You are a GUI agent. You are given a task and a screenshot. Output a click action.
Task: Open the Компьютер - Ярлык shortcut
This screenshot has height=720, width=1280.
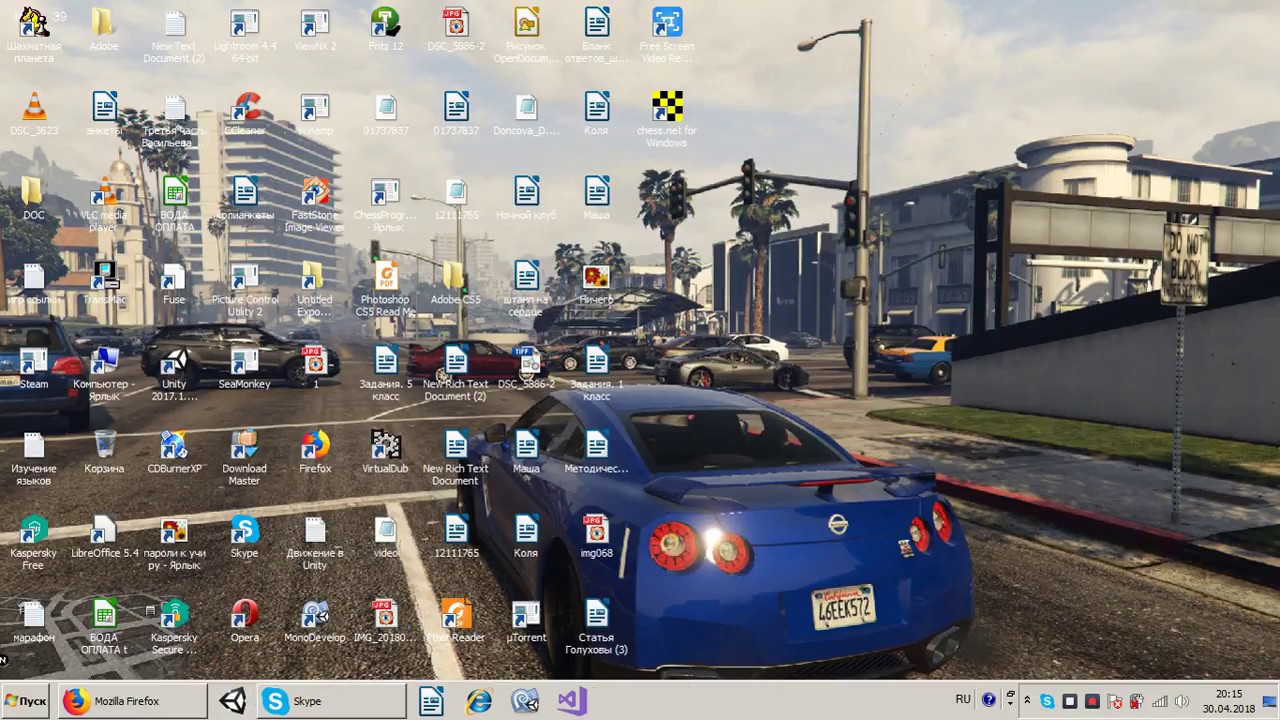click(104, 372)
